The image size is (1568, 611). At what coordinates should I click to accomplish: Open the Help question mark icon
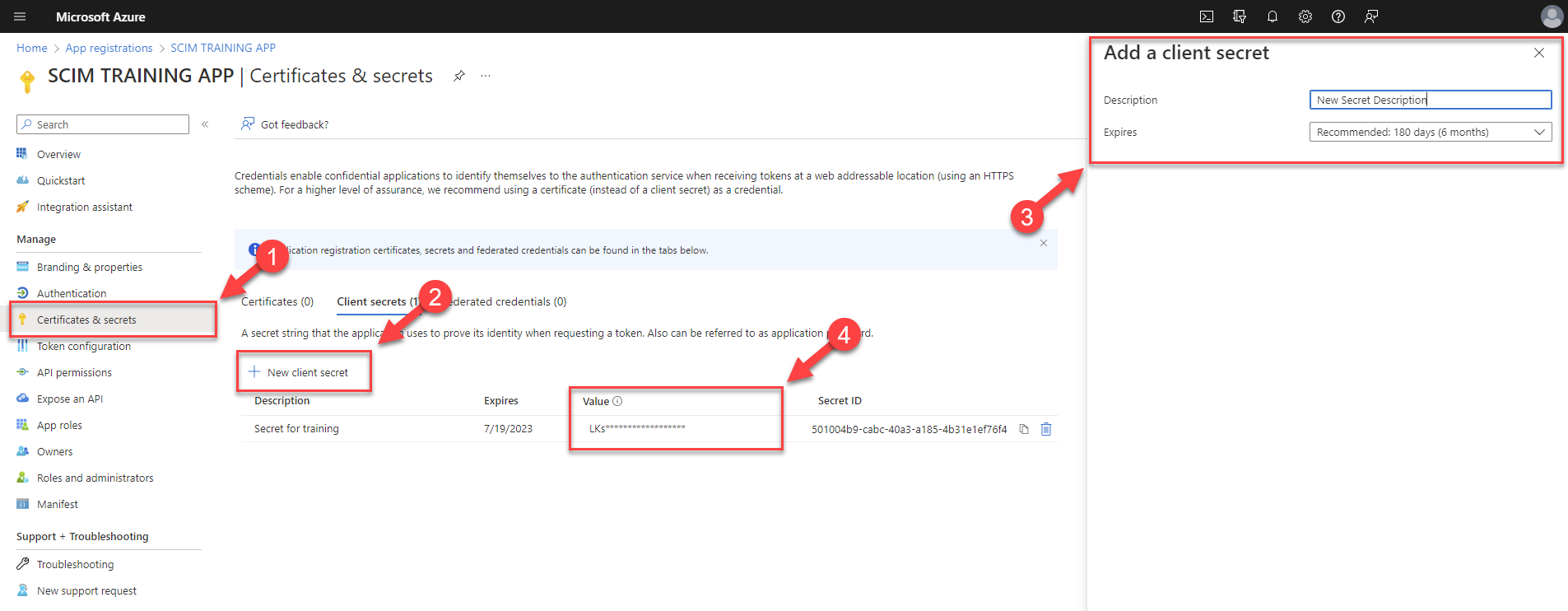click(x=1338, y=16)
